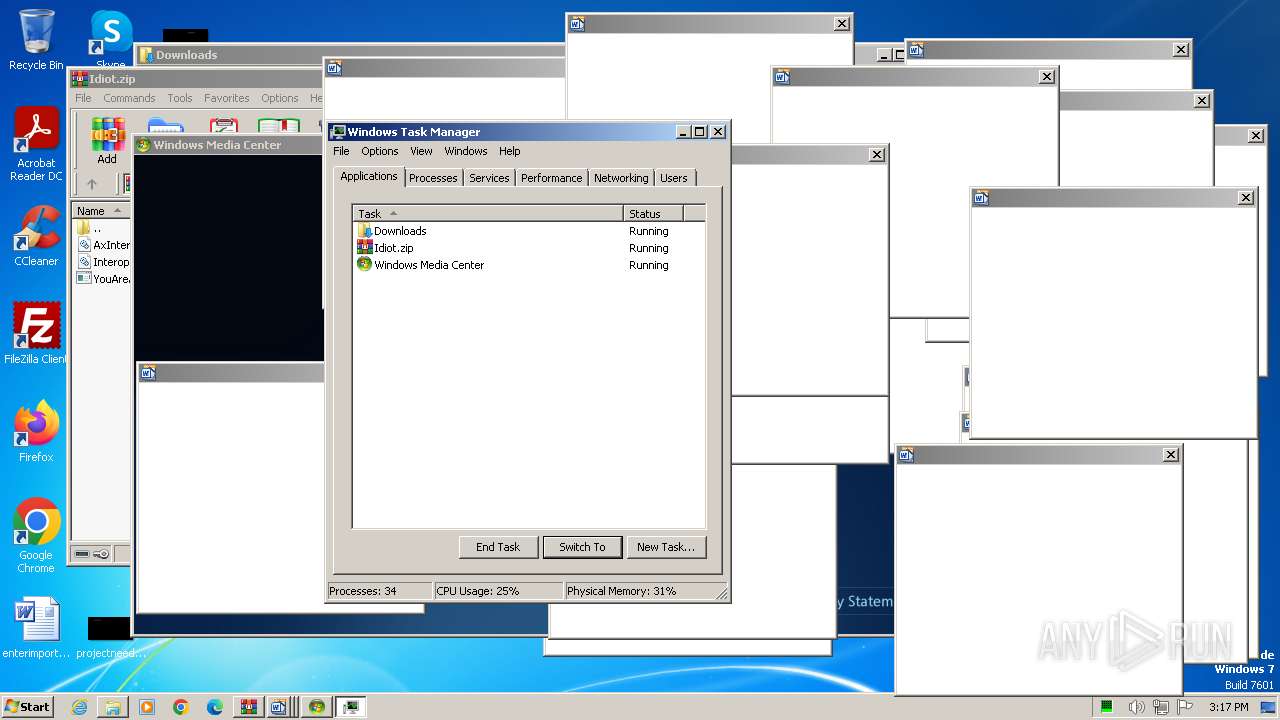This screenshot has width=1280, height=720.
Task: Select the projectneed desktop file
Action: 111,636
